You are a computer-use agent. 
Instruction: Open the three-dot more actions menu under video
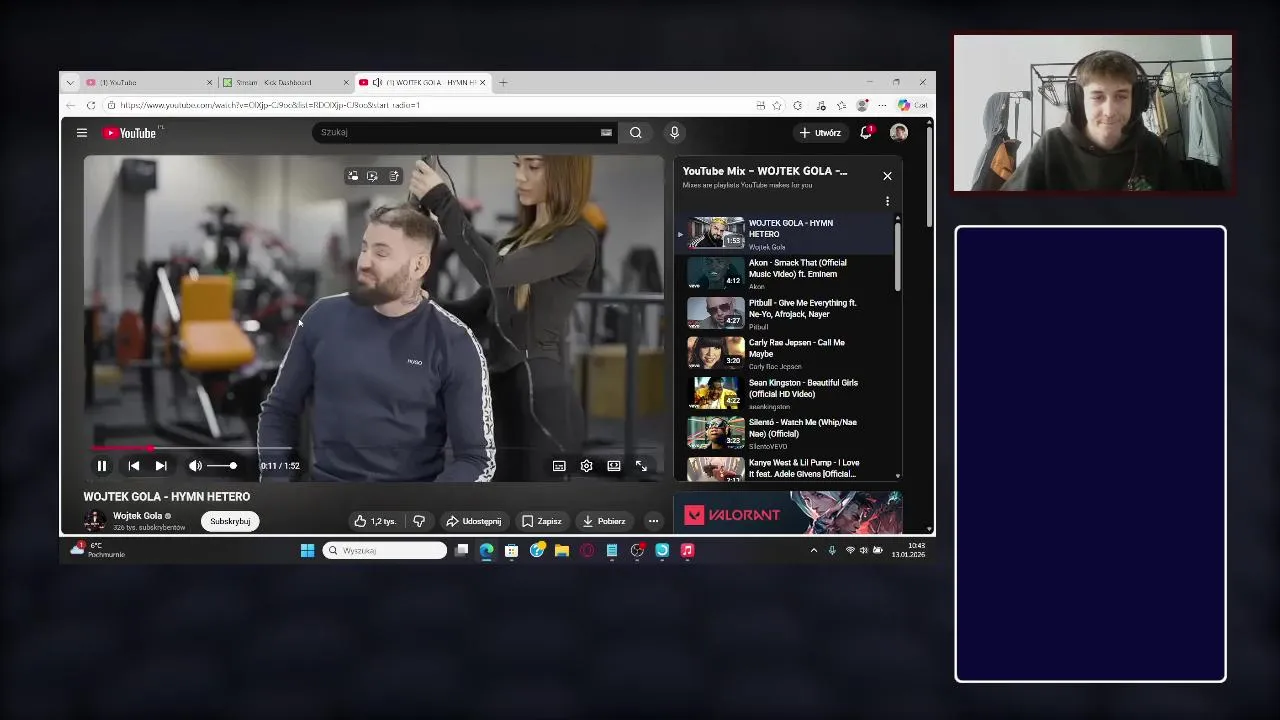(x=653, y=521)
